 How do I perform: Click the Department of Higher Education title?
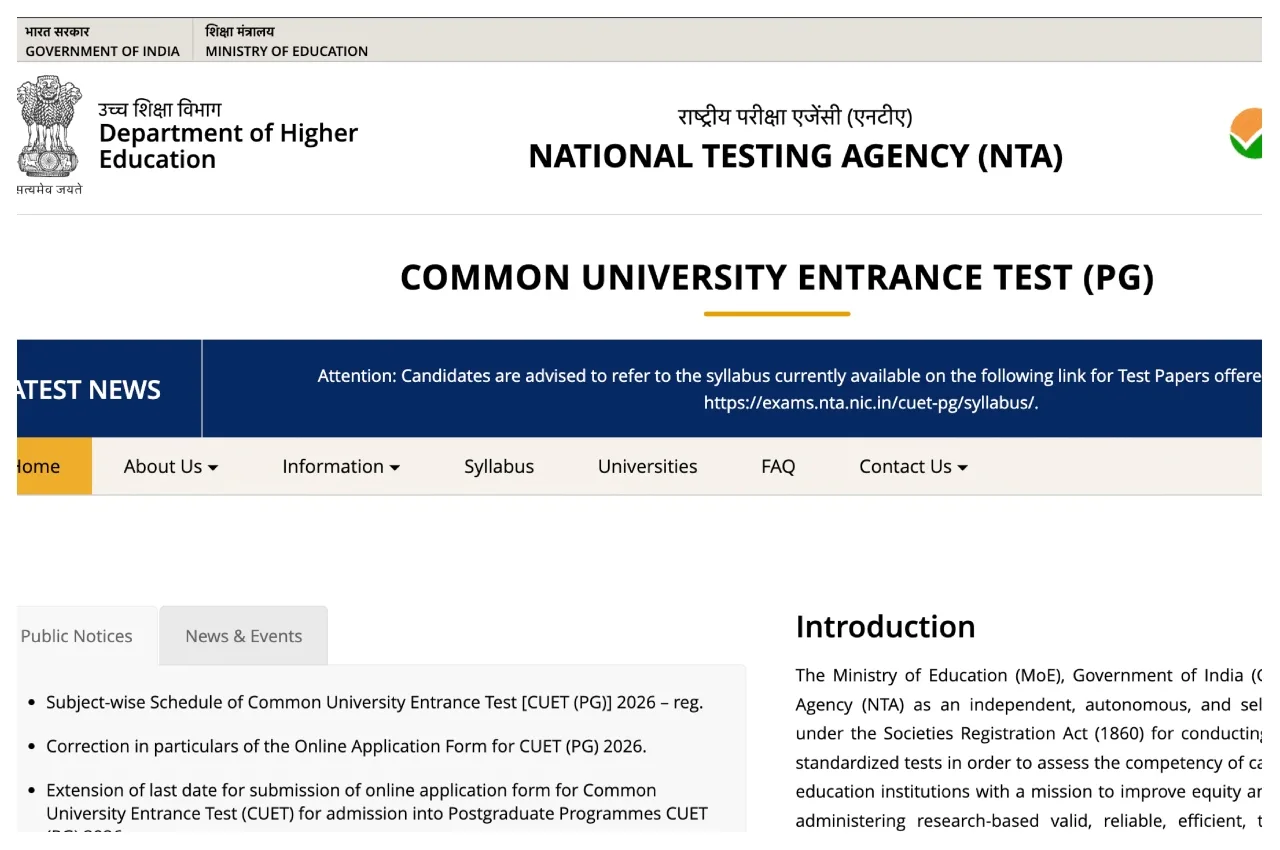click(x=228, y=146)
